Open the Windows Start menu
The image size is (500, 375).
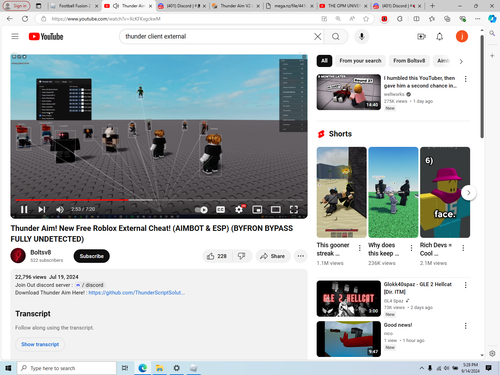(x=8, y=368)
